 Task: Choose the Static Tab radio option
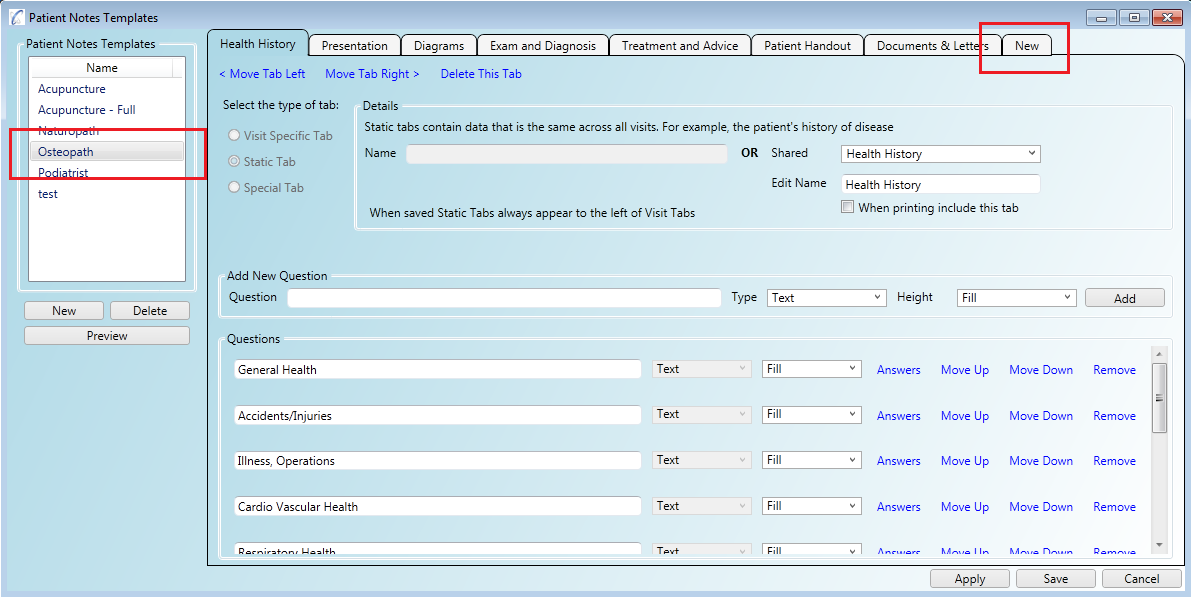click(234, 162)
